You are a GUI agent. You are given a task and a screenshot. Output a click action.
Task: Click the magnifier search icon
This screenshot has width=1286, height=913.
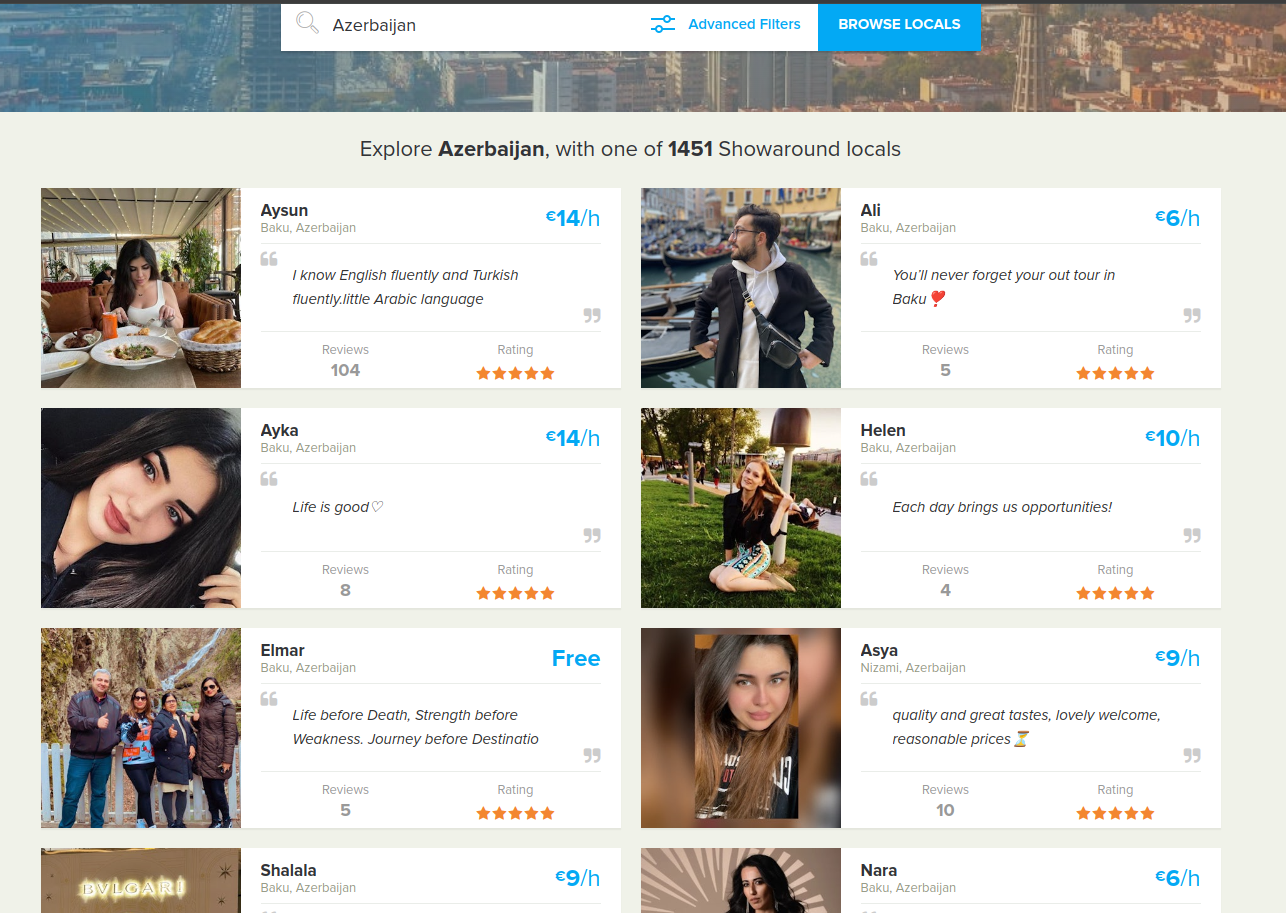(307, 24)
